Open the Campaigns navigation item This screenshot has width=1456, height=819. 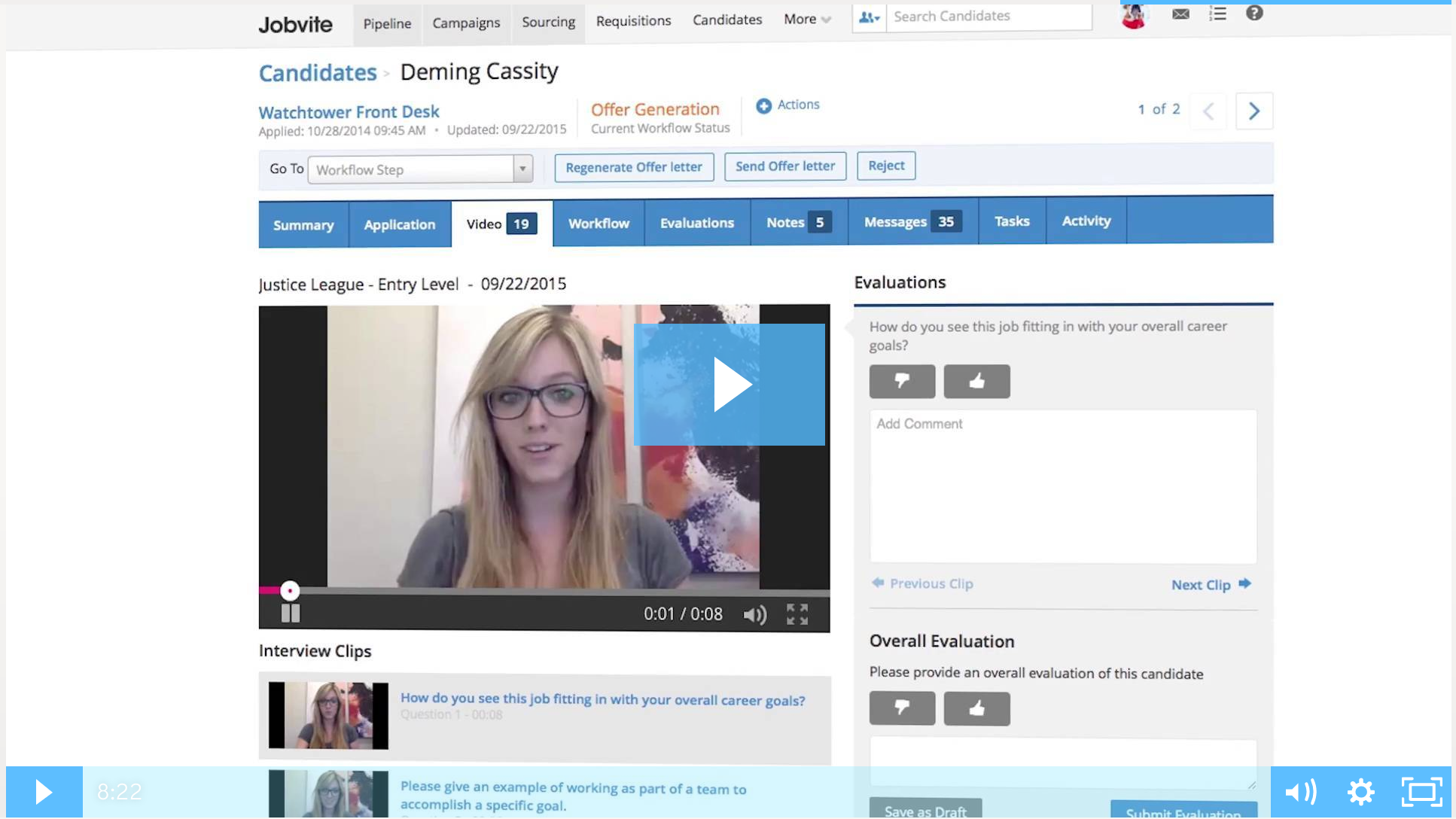[x=466, y=23]
